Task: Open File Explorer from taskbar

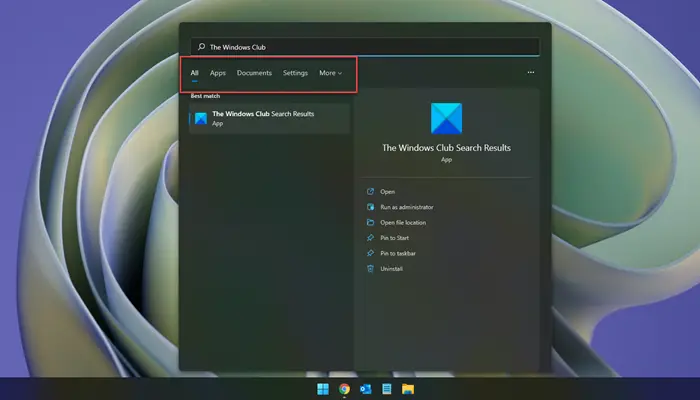Action: pos(408,389)
